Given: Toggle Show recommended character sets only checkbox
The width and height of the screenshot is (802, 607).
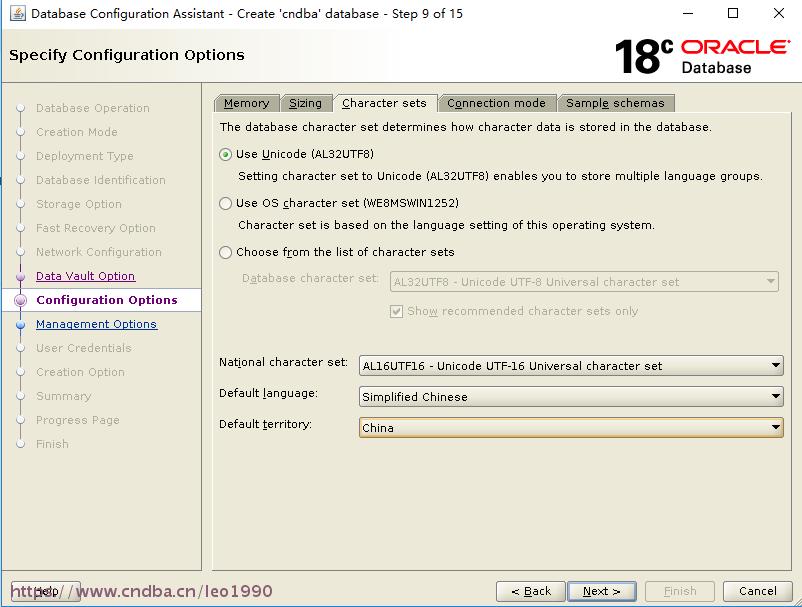Looking at the screenshot, I should (x=396, y=311).
